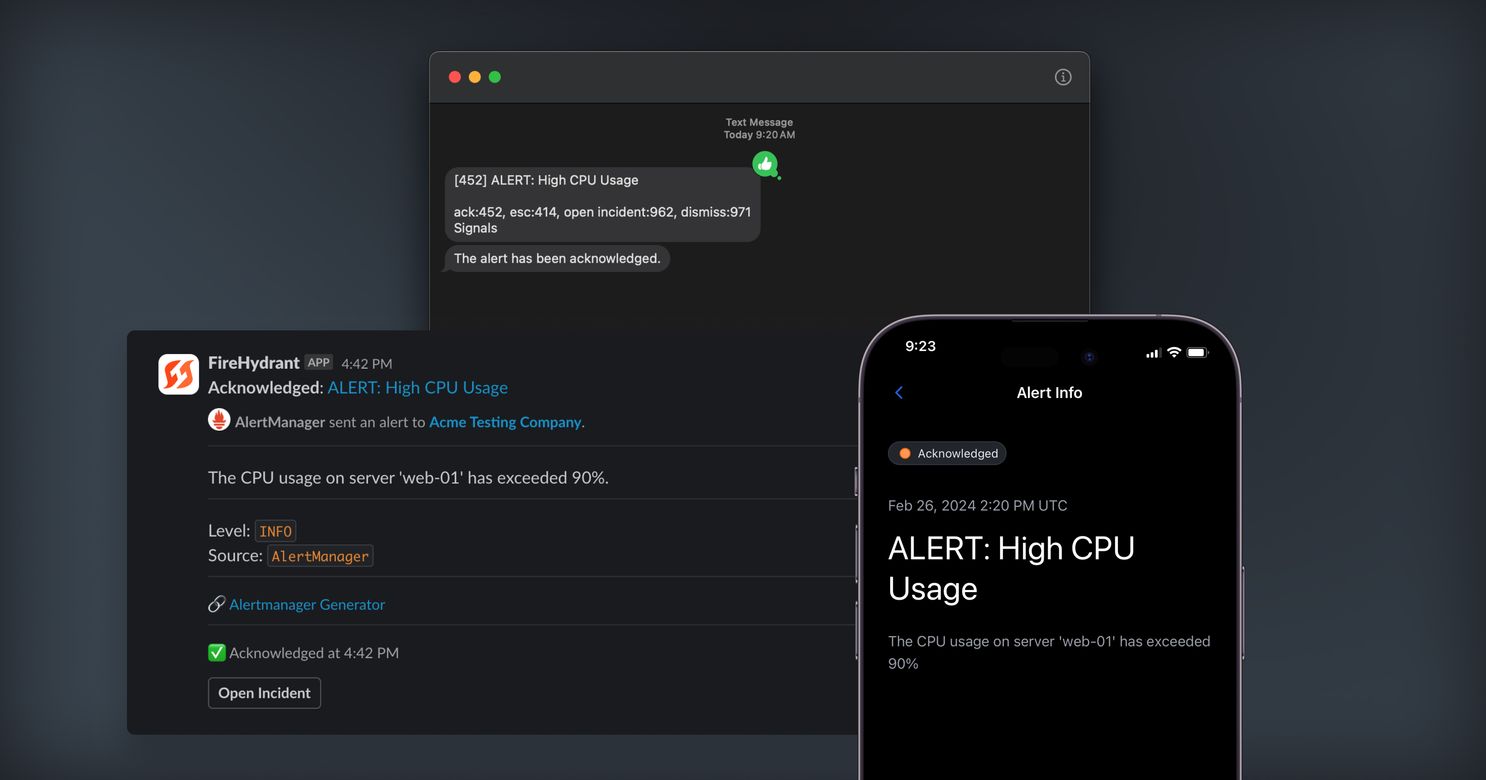The height and width of the screenshot is (780, 1486).
Task: Click the orange status dot in Acknowledged badge
Action: point(905,453)
